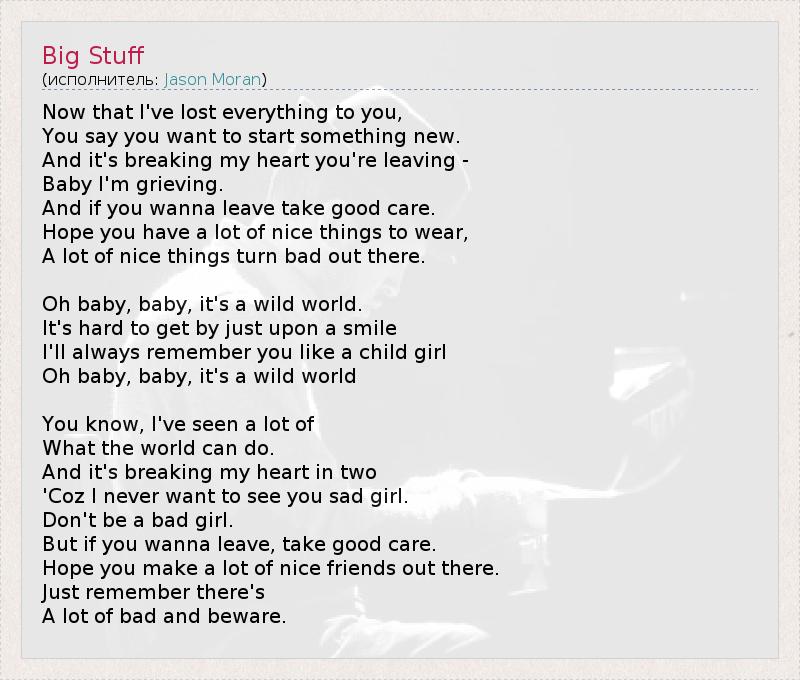The image size is (800, 680).
Task: Select the line about nice things to wear
Action: 255,232
